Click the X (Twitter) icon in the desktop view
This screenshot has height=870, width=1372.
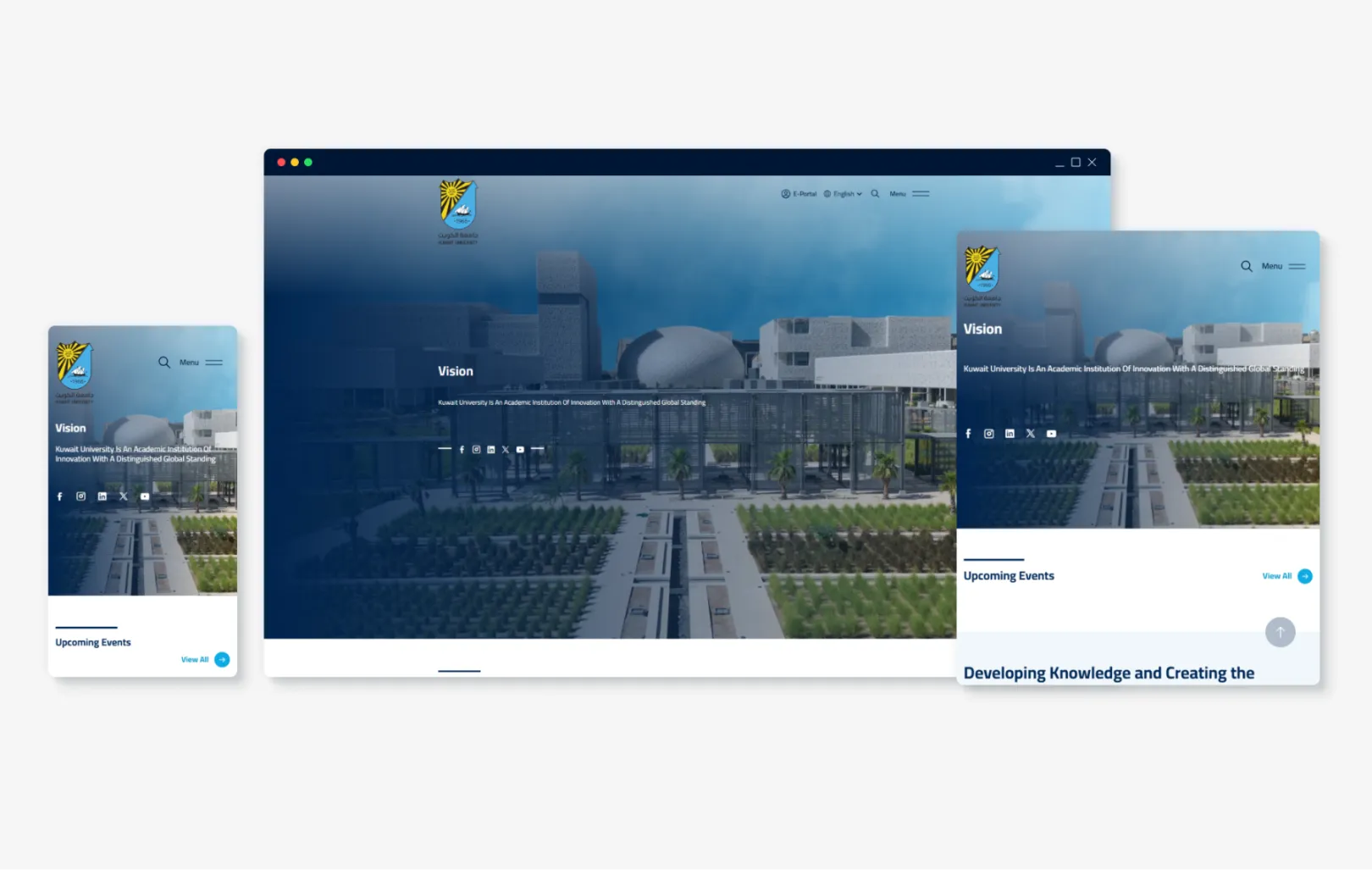[506, 450]
